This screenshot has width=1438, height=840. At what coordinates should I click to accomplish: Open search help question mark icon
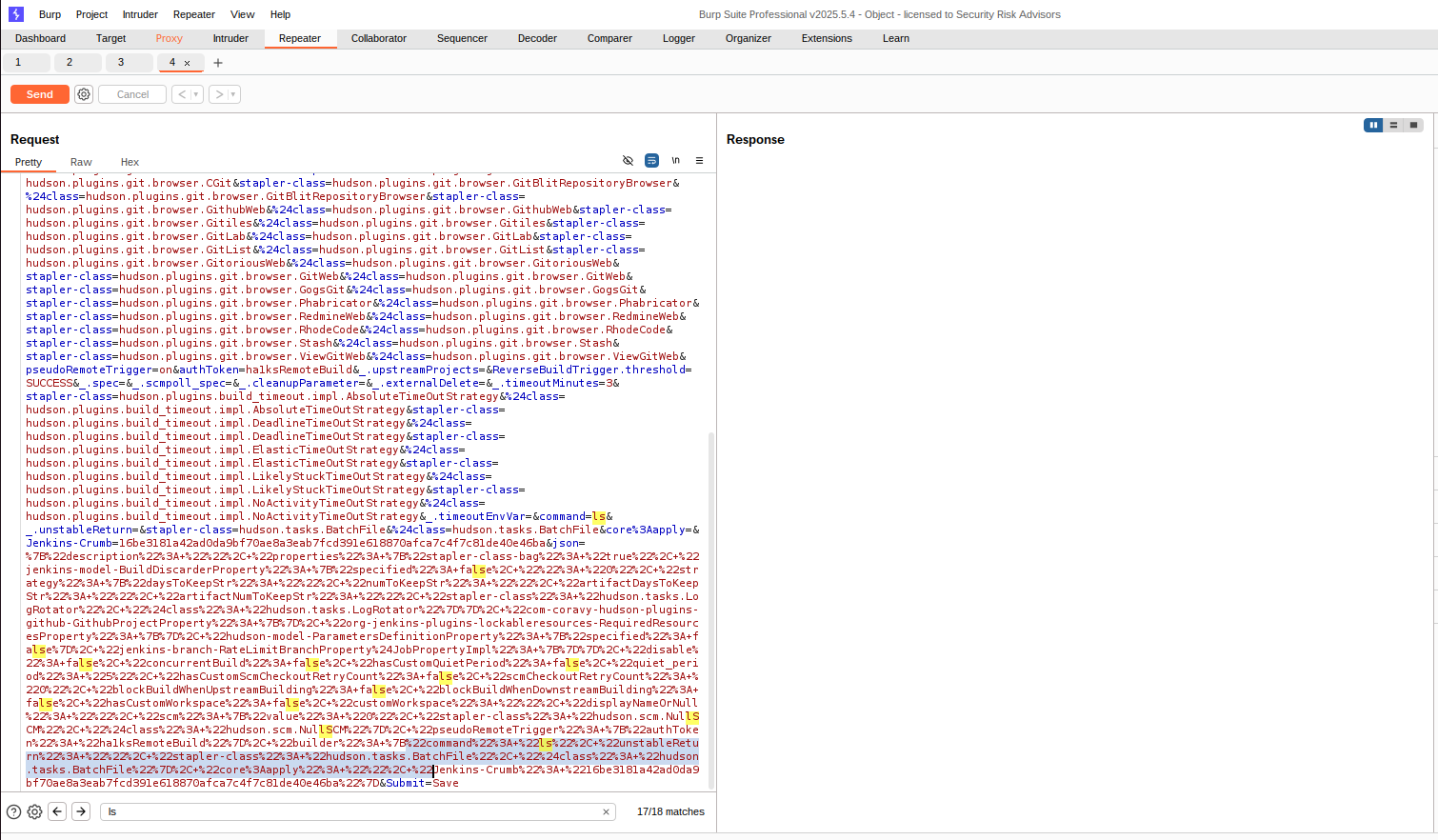tap(13, 811)
